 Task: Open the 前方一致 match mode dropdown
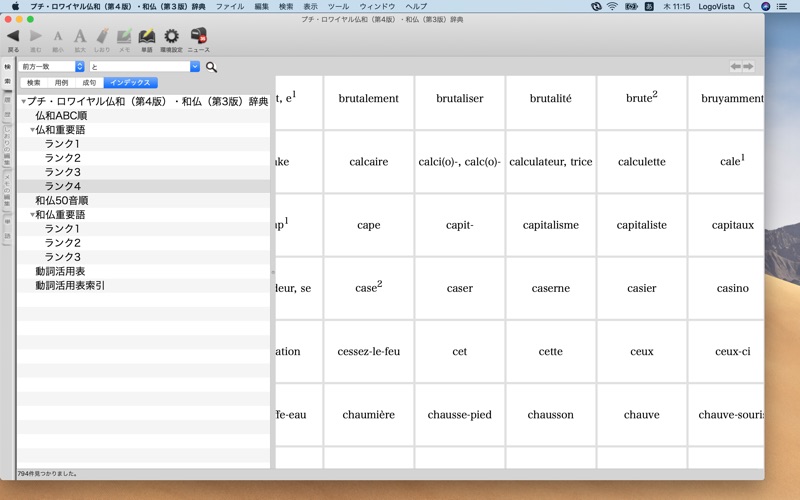[51, 66]
